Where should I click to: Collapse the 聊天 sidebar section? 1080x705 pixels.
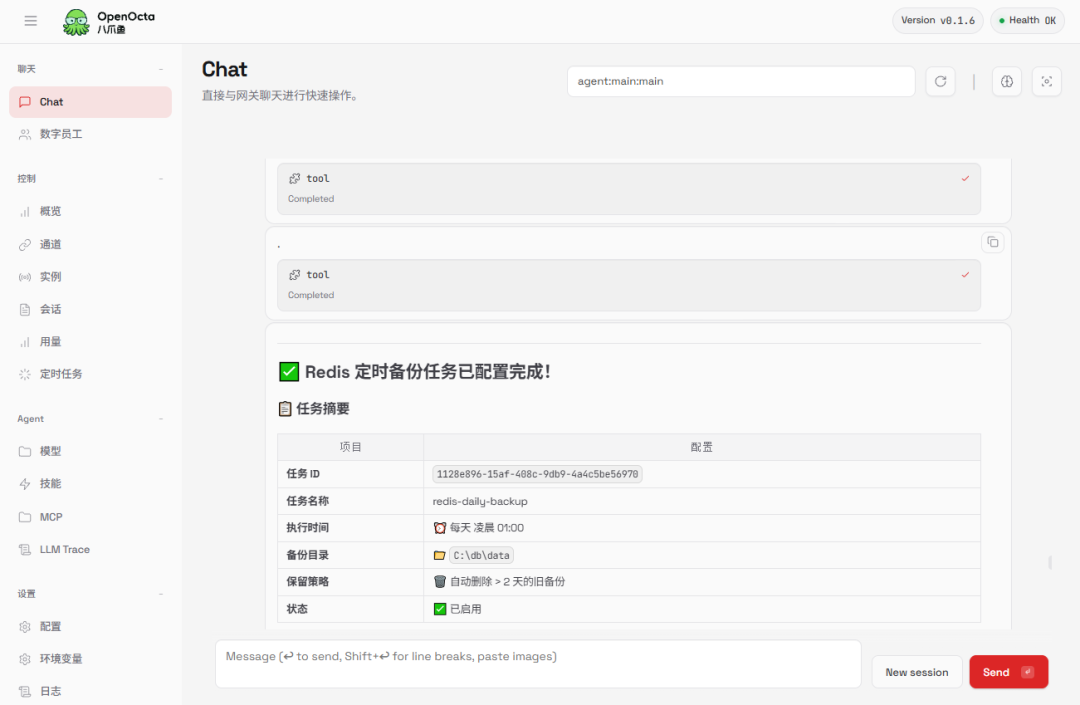point(161,69)
